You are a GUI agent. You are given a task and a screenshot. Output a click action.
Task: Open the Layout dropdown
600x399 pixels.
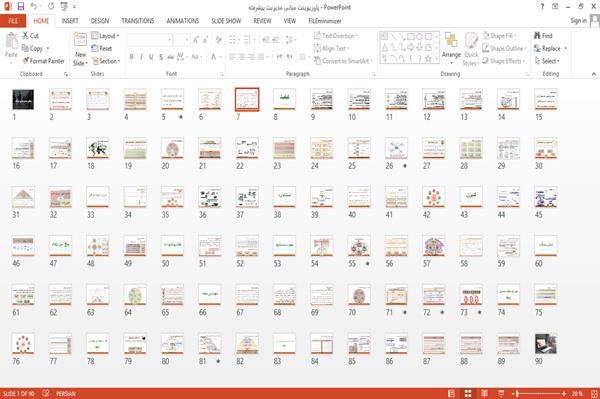pyautogui.click(x=105, y=36)
